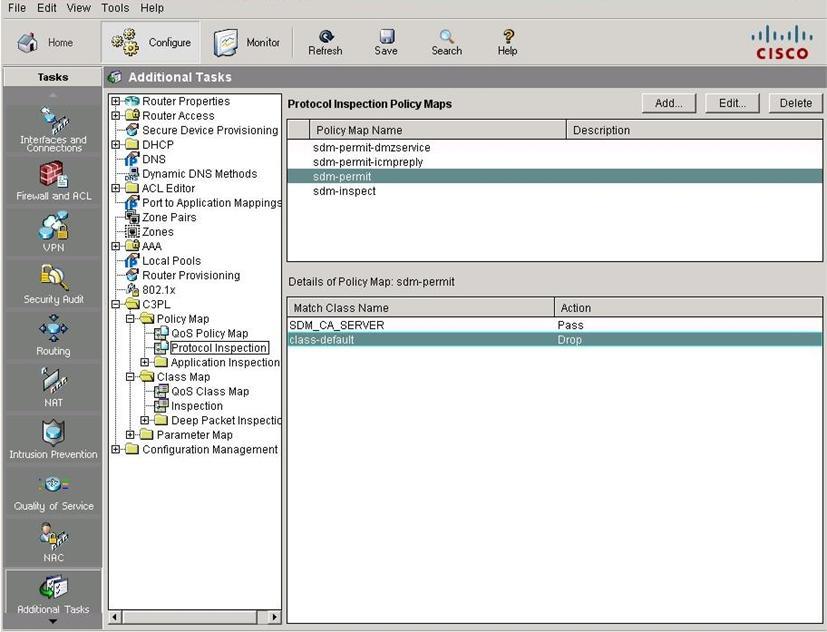Screen dimensions: 827x632
Task: Select the Inspection class map item
Action: [x=197, y=406]
